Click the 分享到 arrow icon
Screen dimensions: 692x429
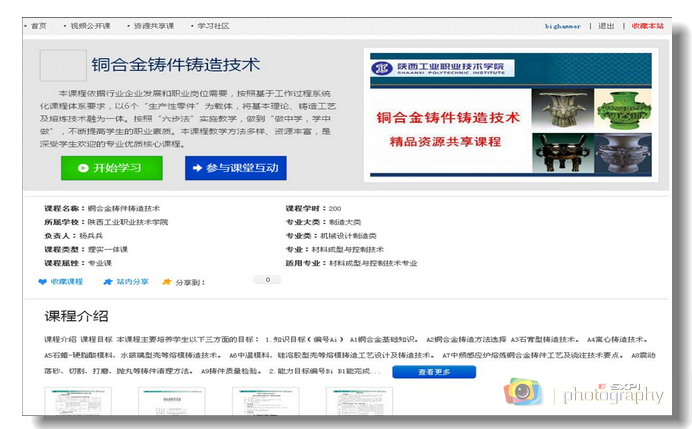167,282
